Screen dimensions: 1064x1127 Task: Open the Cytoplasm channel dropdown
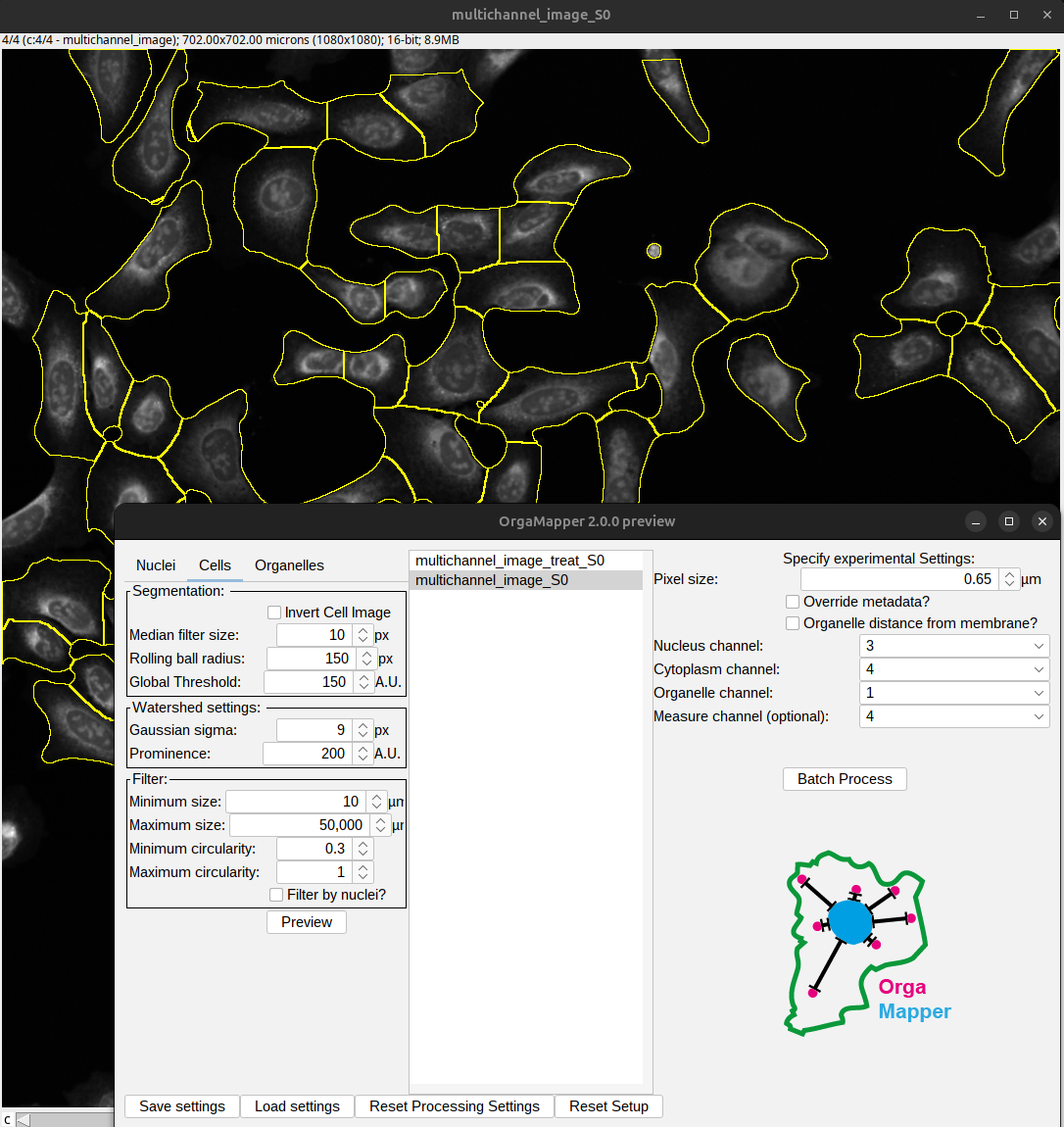[953, 669]
